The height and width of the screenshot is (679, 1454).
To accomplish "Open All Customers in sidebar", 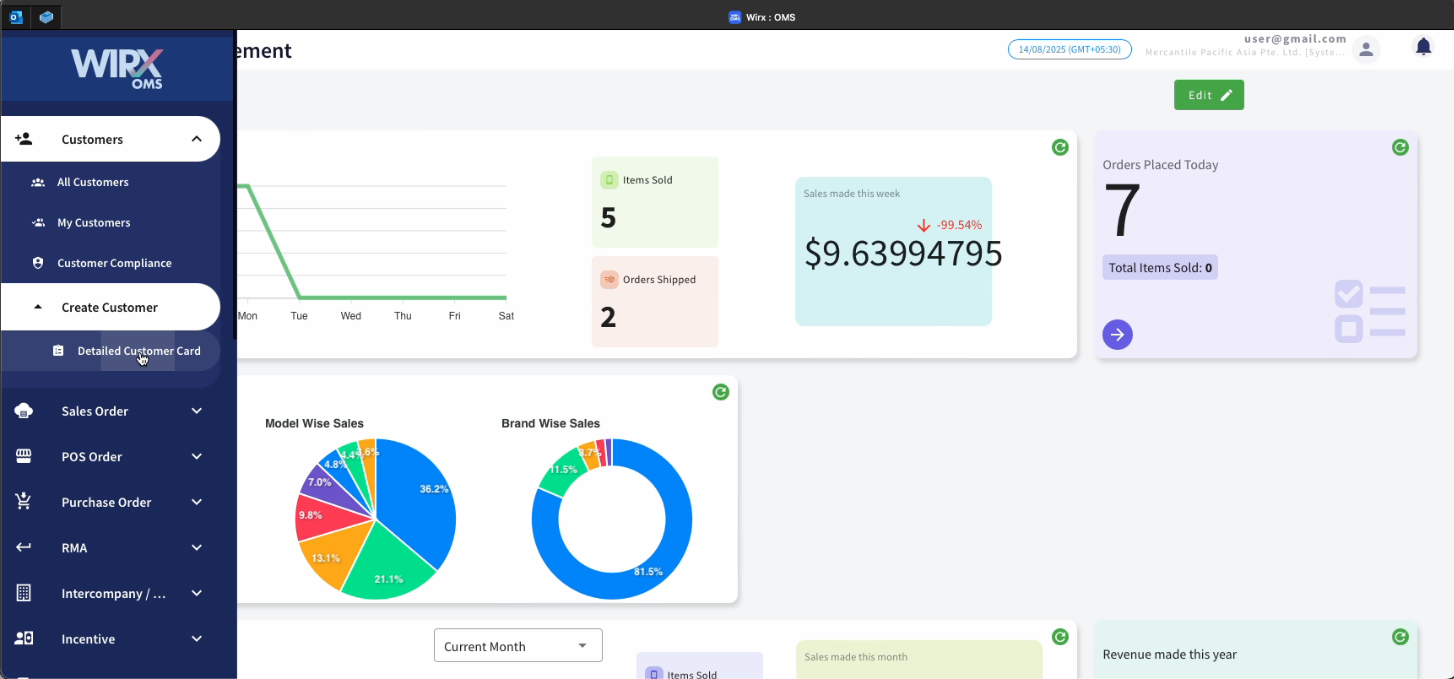I will [x=93, y=182].
